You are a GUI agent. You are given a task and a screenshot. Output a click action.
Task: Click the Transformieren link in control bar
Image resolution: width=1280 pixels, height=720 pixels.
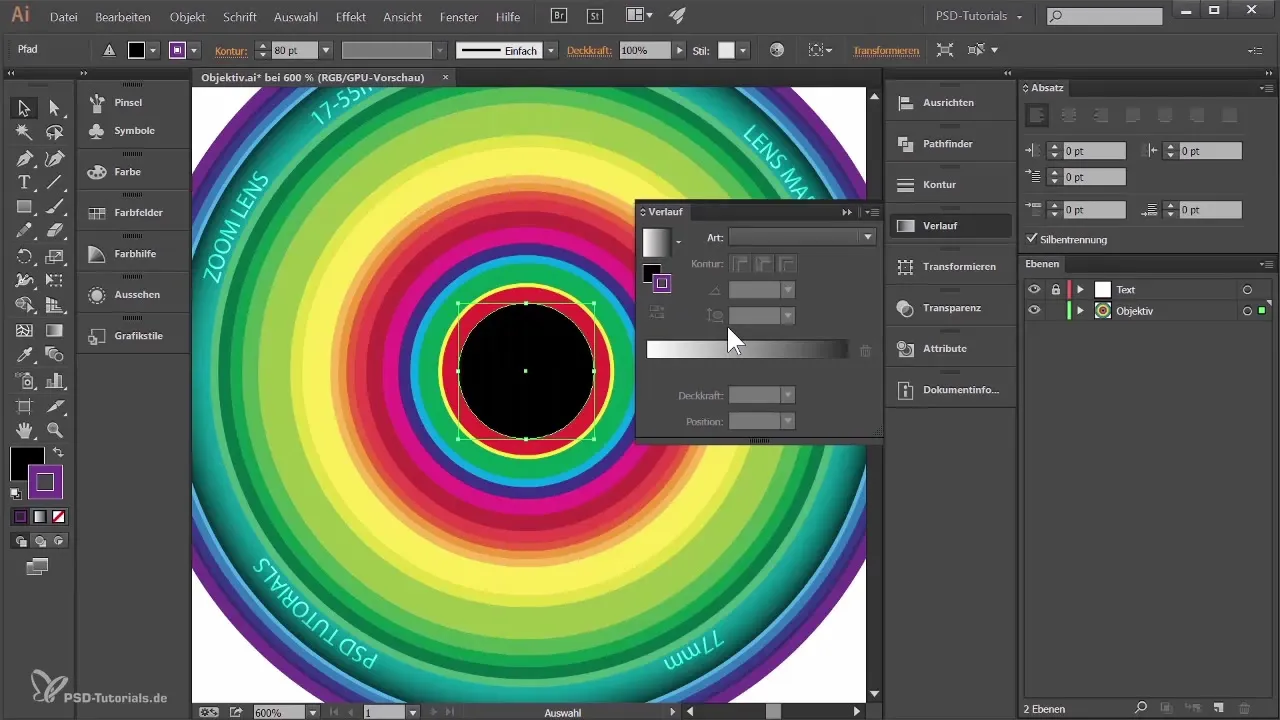click(x=886, y=50)
